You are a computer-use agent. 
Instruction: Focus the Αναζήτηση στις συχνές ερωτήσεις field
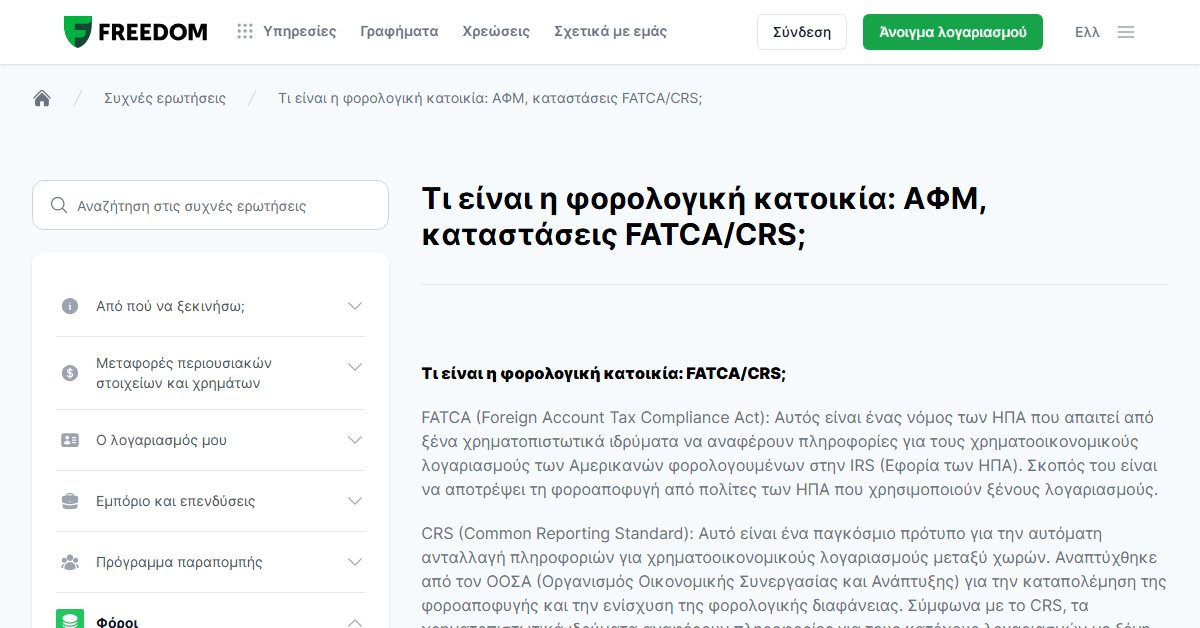coord(210,205)
